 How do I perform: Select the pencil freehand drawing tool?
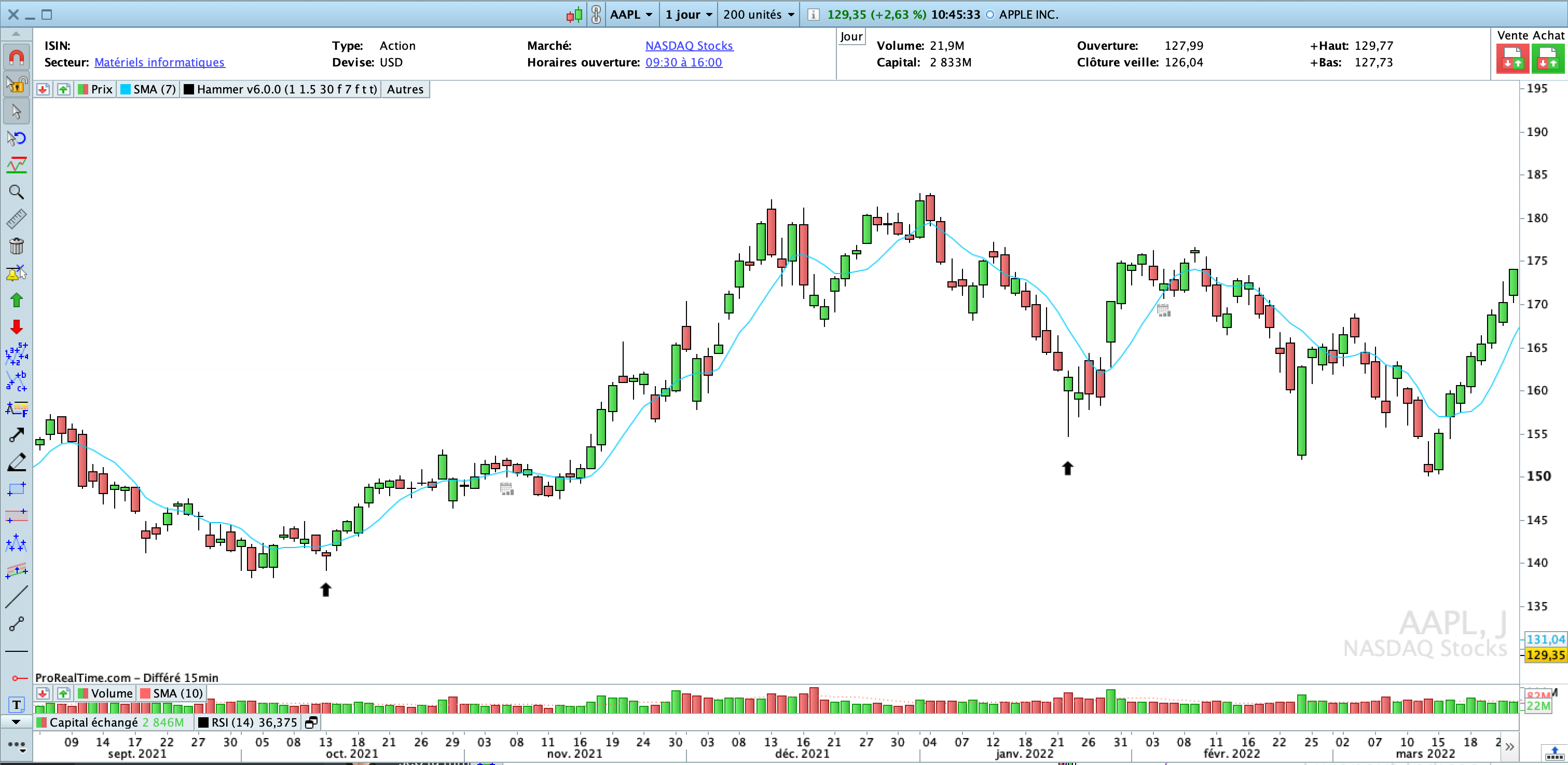(17, 462)
